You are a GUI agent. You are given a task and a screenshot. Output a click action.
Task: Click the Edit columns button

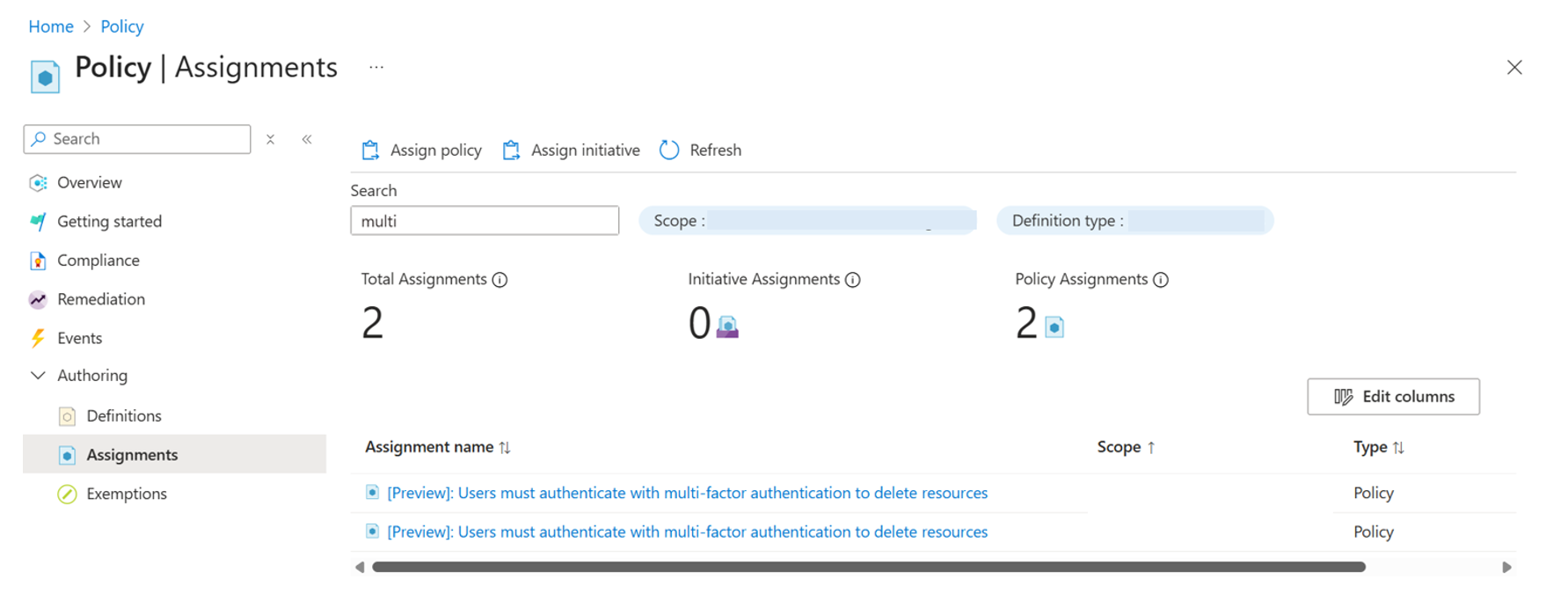1393,397
